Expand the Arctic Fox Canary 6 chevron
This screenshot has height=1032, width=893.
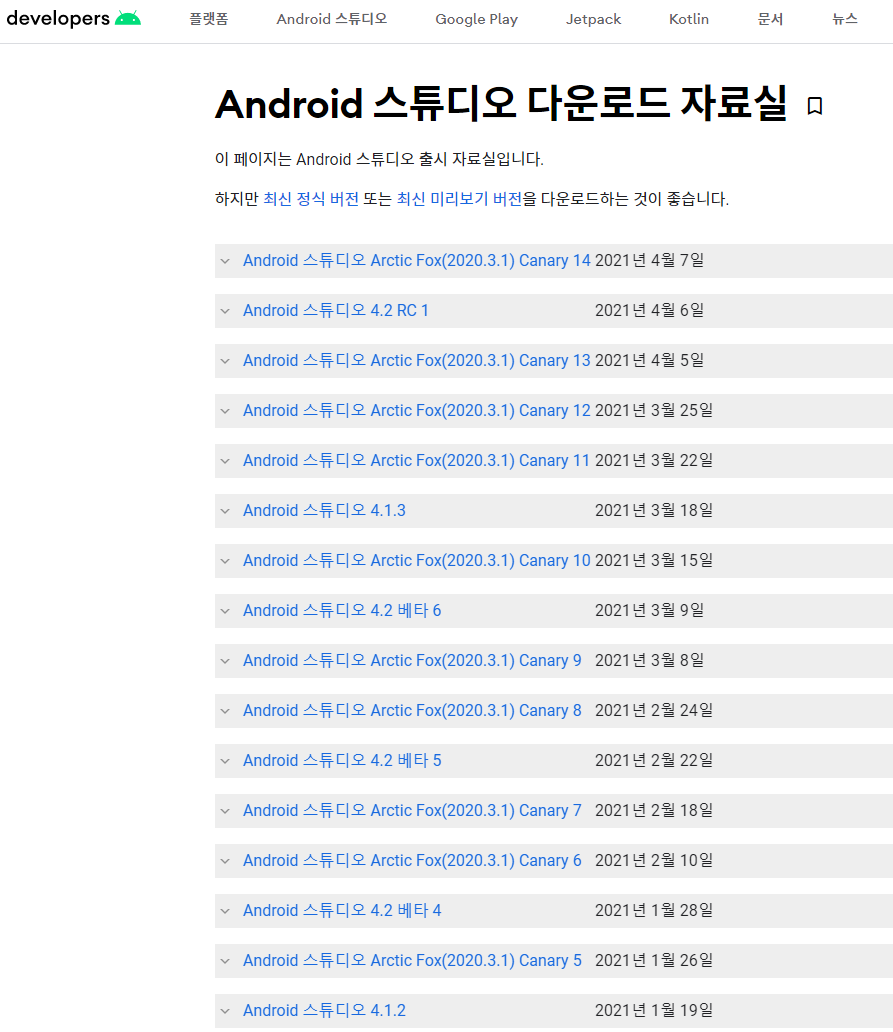point(225,862)
